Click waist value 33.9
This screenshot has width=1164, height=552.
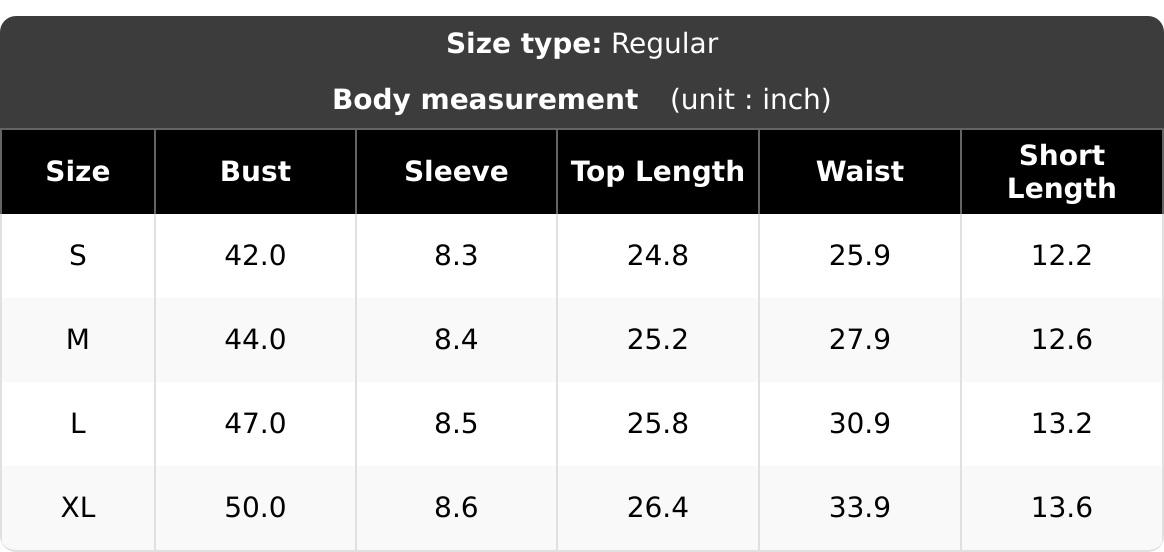pos(860,508)
